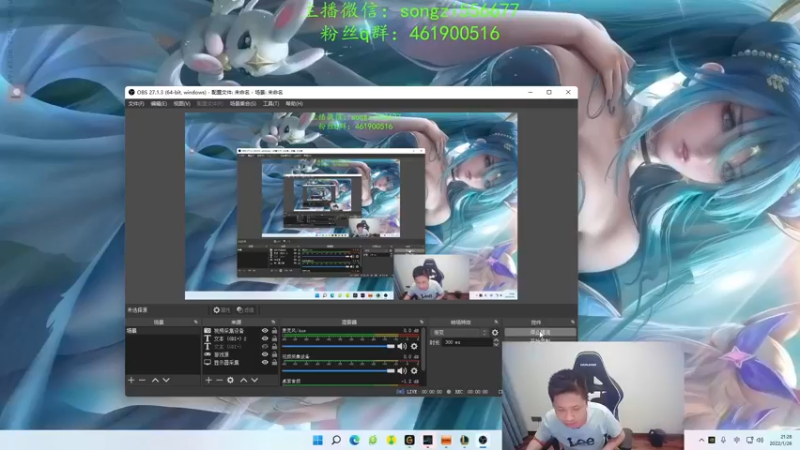The width and height of the screenshot is (800, 450).
Task: Hide the display capture source
Action: coord(265,362)
